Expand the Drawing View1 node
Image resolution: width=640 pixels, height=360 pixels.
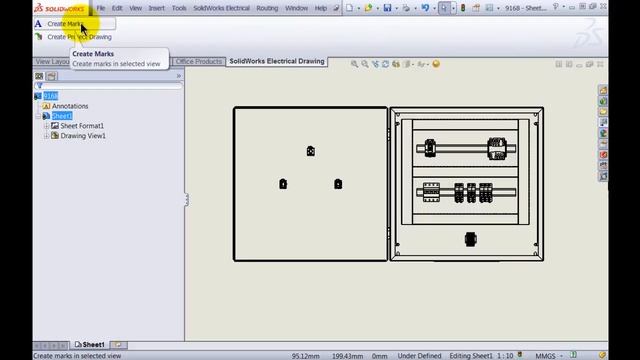(47, 136)
